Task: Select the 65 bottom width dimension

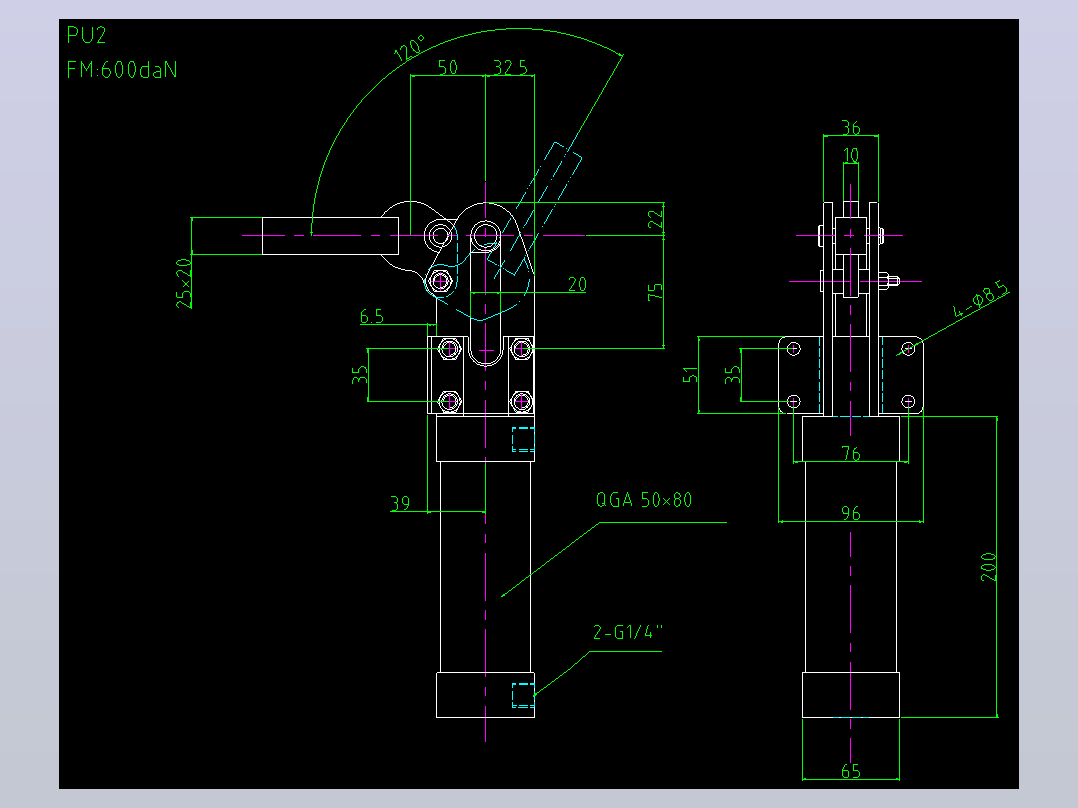Action: [851, 772]
